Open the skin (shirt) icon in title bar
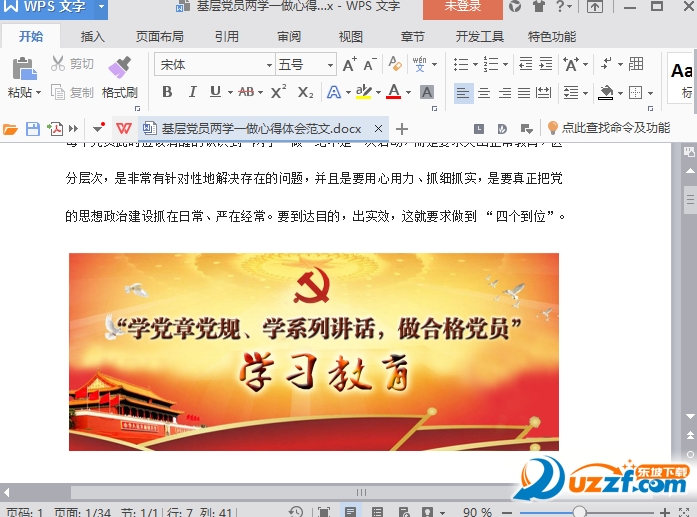Screen dimensions: 697x517 click(x=539, y=6)
